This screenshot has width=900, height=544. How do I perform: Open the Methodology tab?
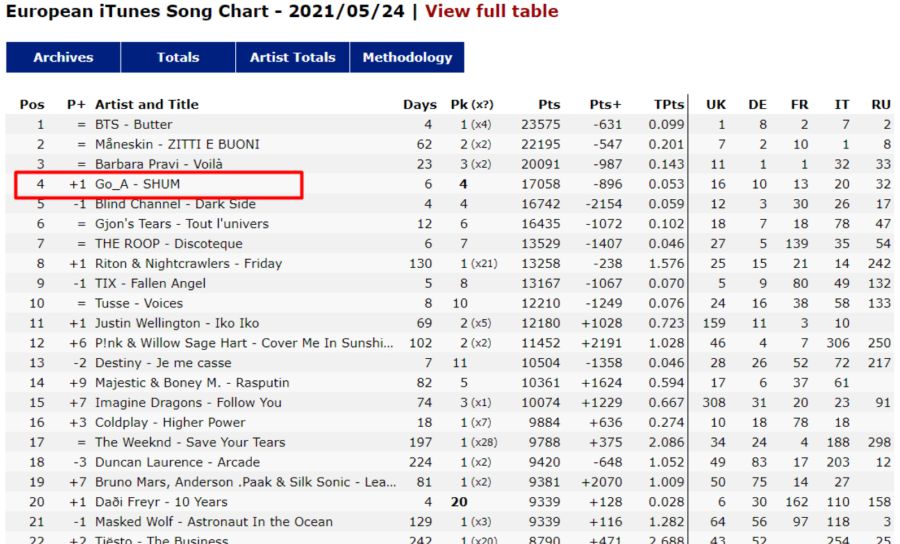coord(407,57)
